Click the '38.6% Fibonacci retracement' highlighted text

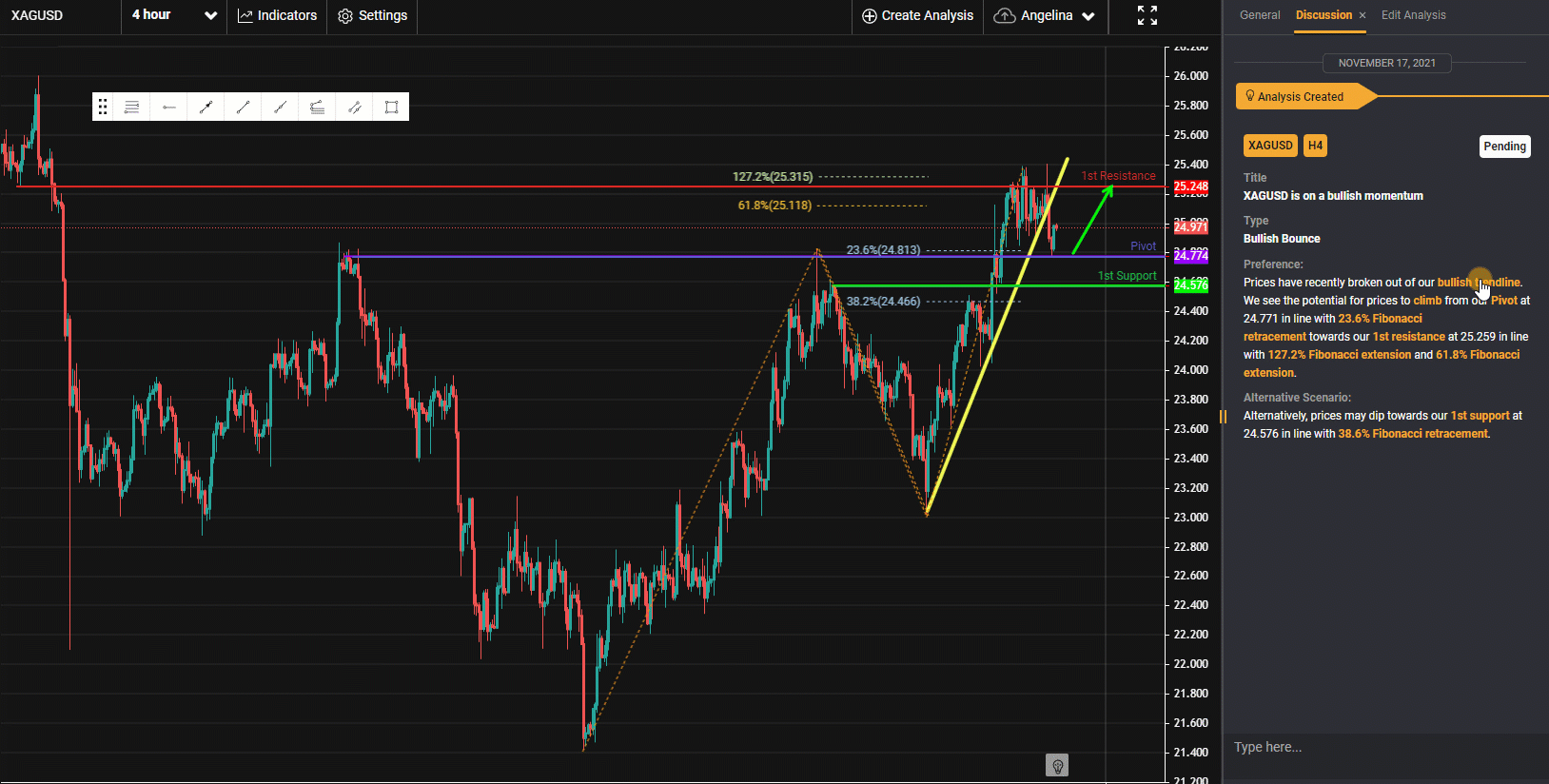1413,434
